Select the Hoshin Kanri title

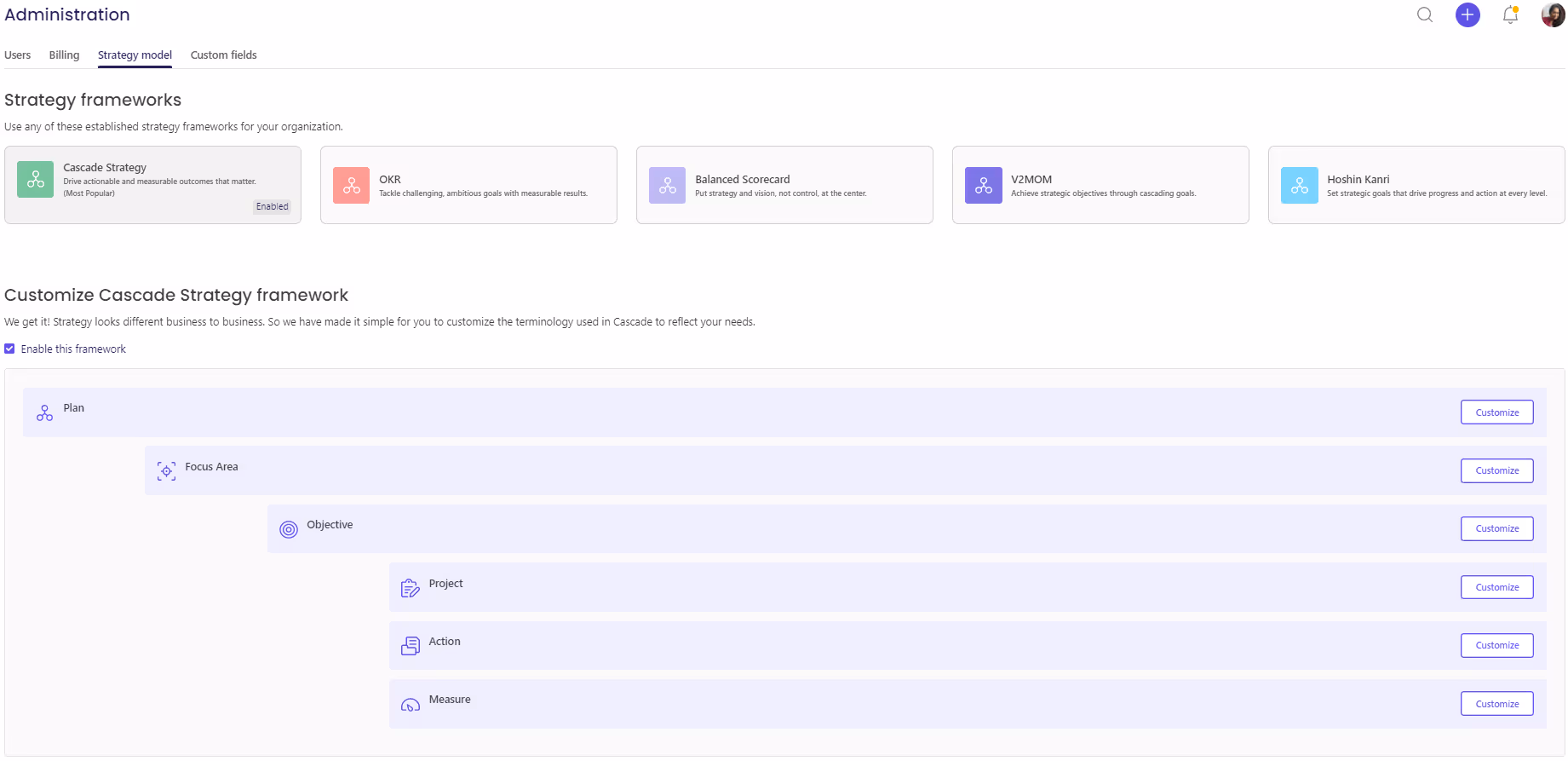(1358, 180)
